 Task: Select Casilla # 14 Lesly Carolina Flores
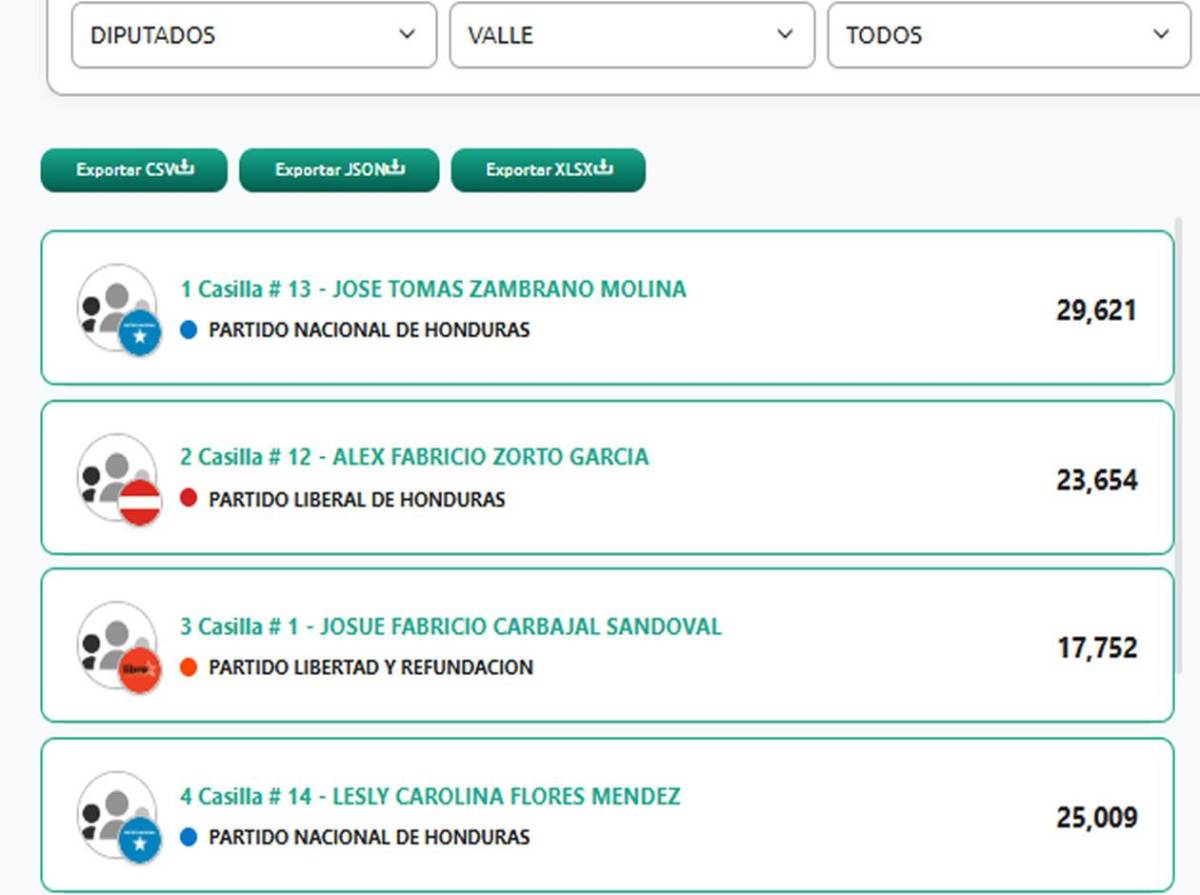click(x=430, y=797)
